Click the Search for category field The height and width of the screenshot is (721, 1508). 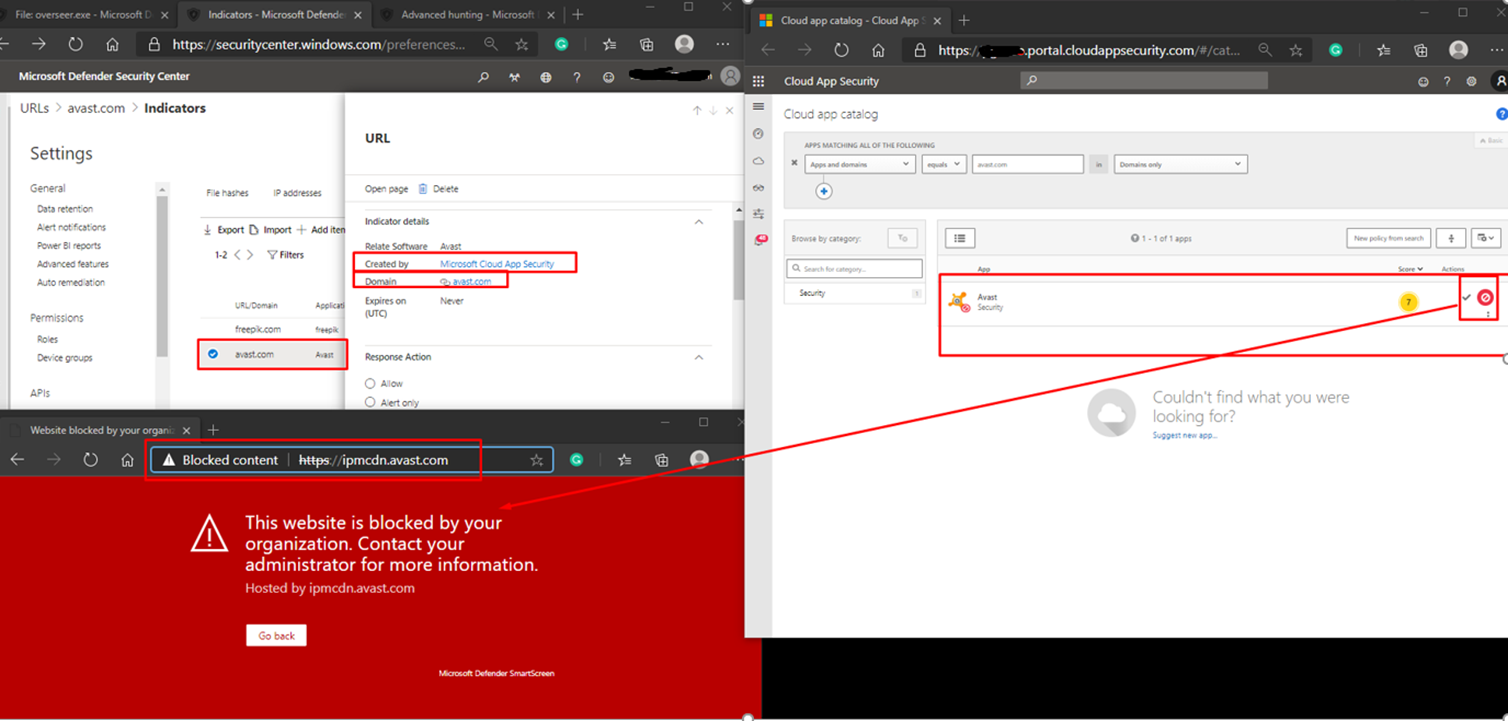pyautogui.click(x=854, y=269)
